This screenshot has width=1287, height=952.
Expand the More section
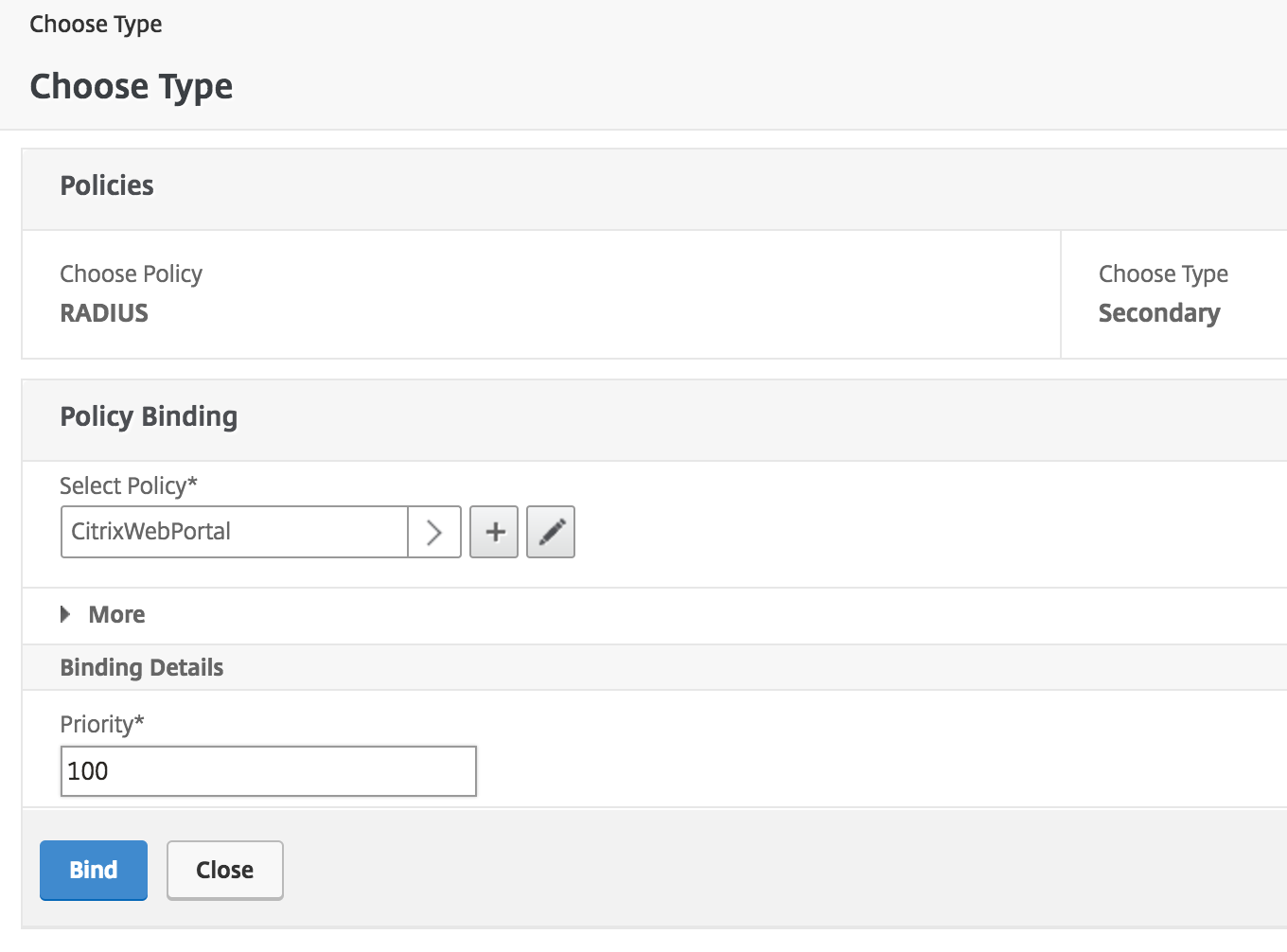click(103, 615)
